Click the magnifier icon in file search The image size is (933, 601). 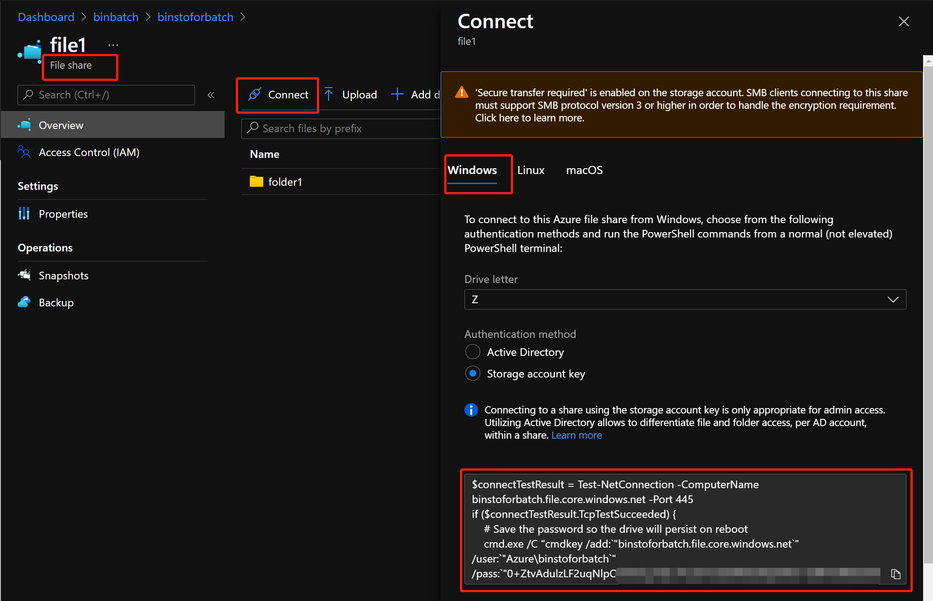252,128
